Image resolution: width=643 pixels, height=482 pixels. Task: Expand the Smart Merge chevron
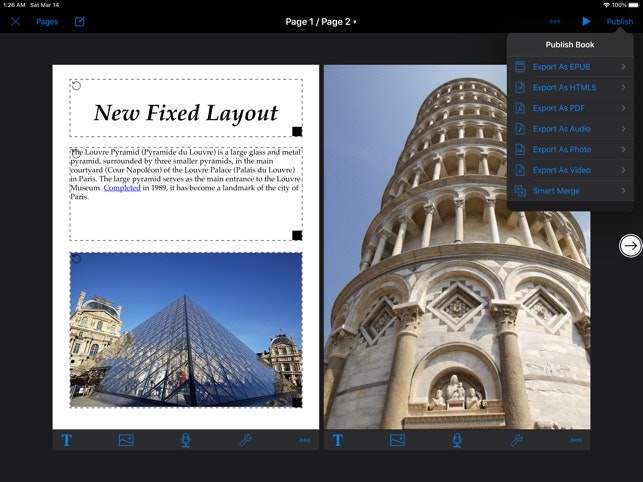(623, 191)
